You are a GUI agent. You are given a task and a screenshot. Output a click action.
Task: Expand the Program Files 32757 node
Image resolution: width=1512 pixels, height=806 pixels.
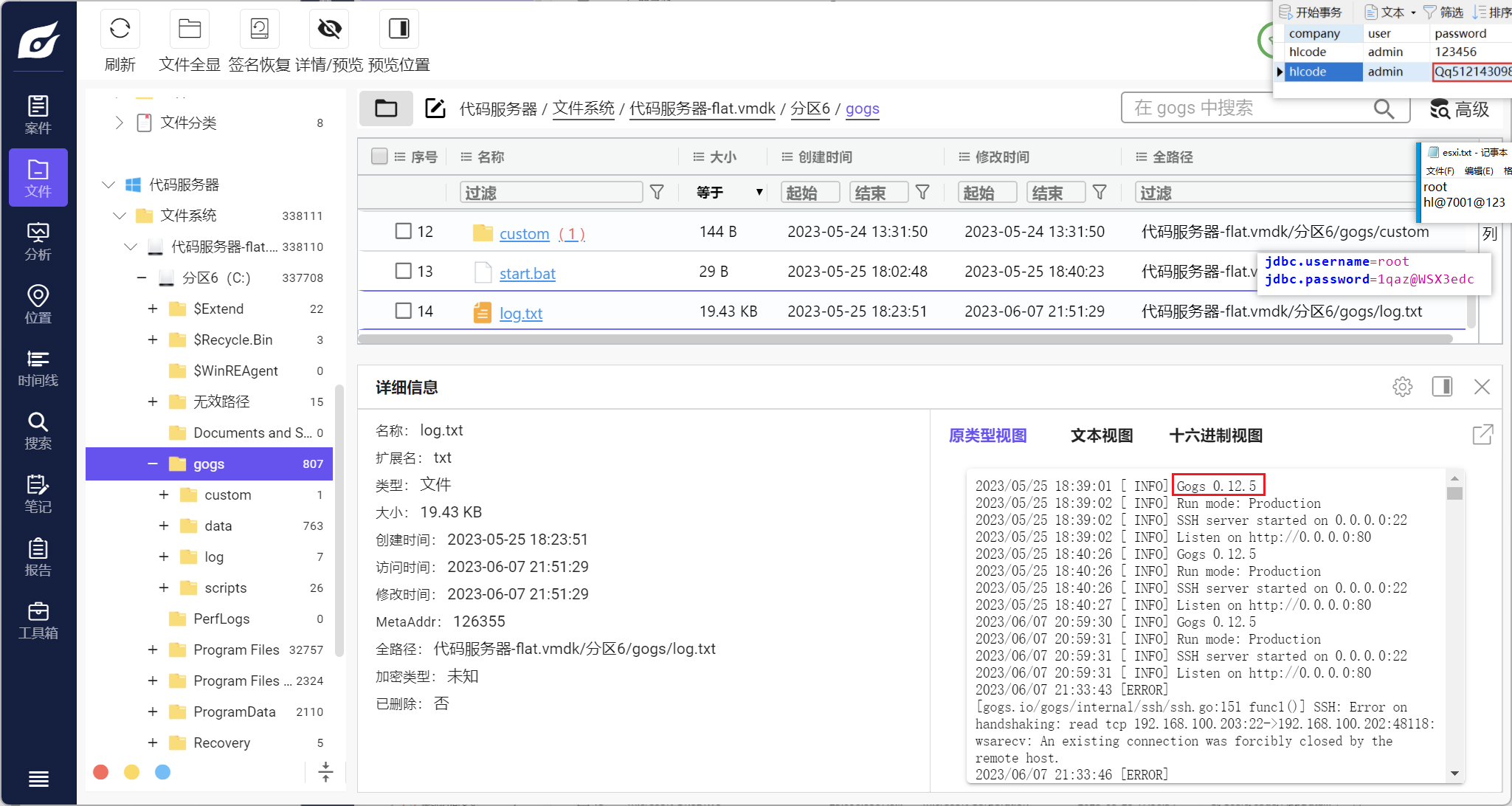click(x=152, y=650)
